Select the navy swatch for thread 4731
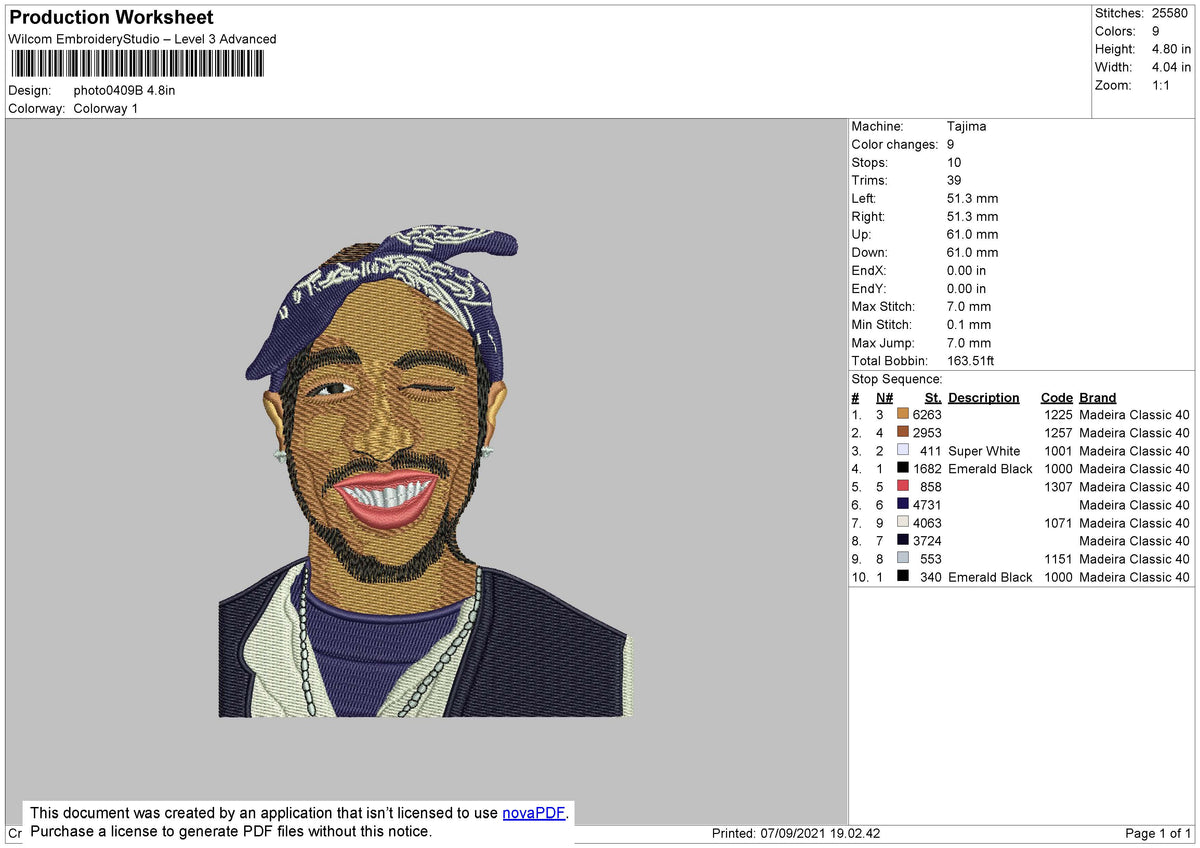This screenshot has width=1200, height=848. (x=904, y=504)
